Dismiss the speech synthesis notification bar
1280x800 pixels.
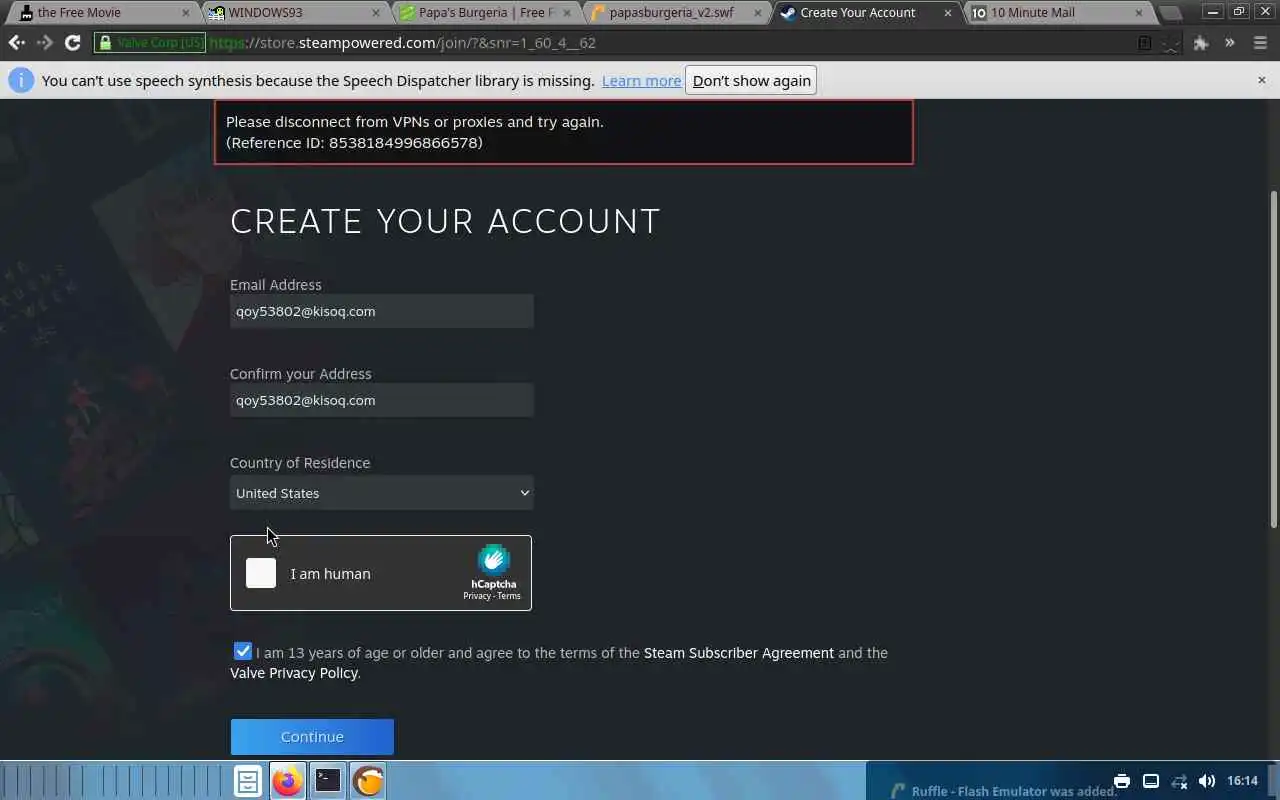pyautogui.click(x=1261, y=80)
